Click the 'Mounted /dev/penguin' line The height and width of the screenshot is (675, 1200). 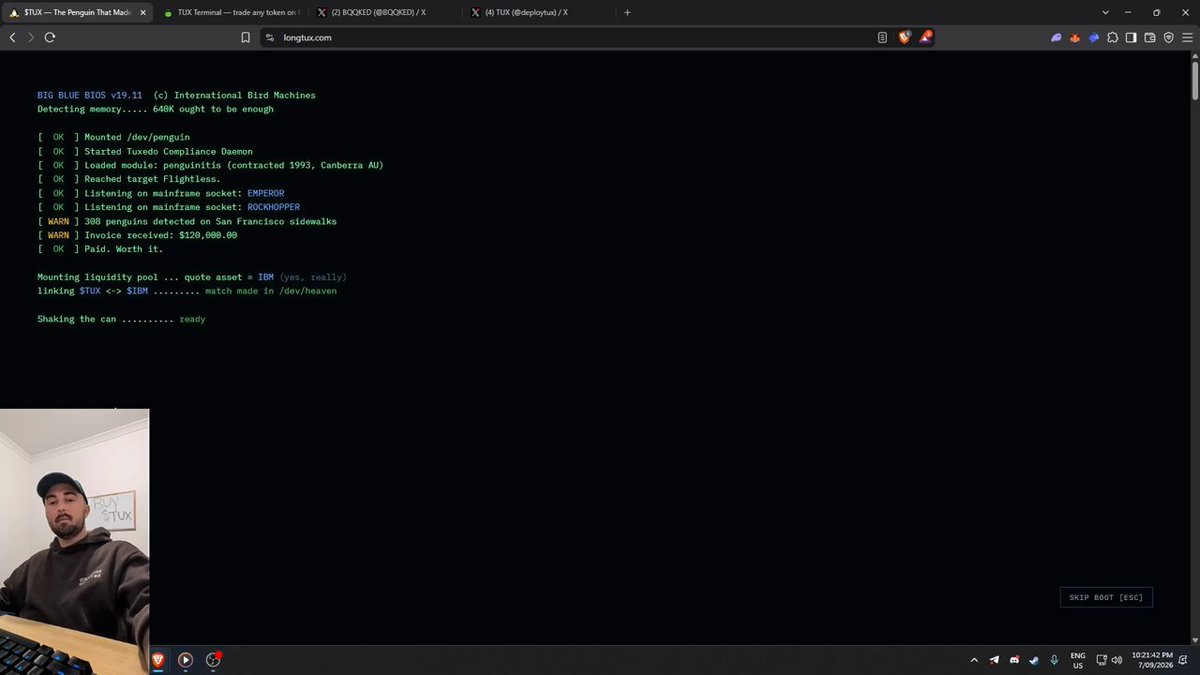(x=137, y=137)
